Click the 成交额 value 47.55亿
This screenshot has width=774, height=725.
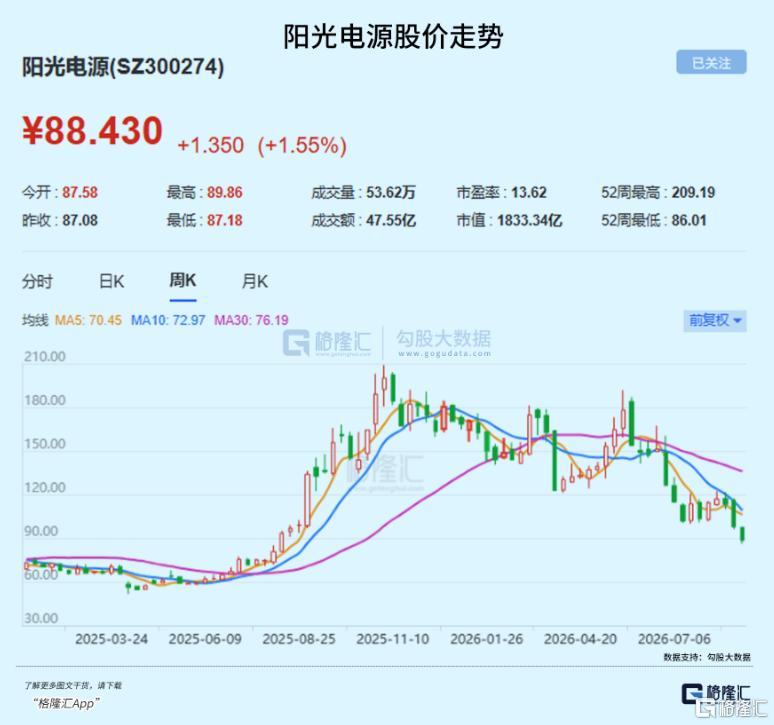pyautogui.click(x=390, y=220)
